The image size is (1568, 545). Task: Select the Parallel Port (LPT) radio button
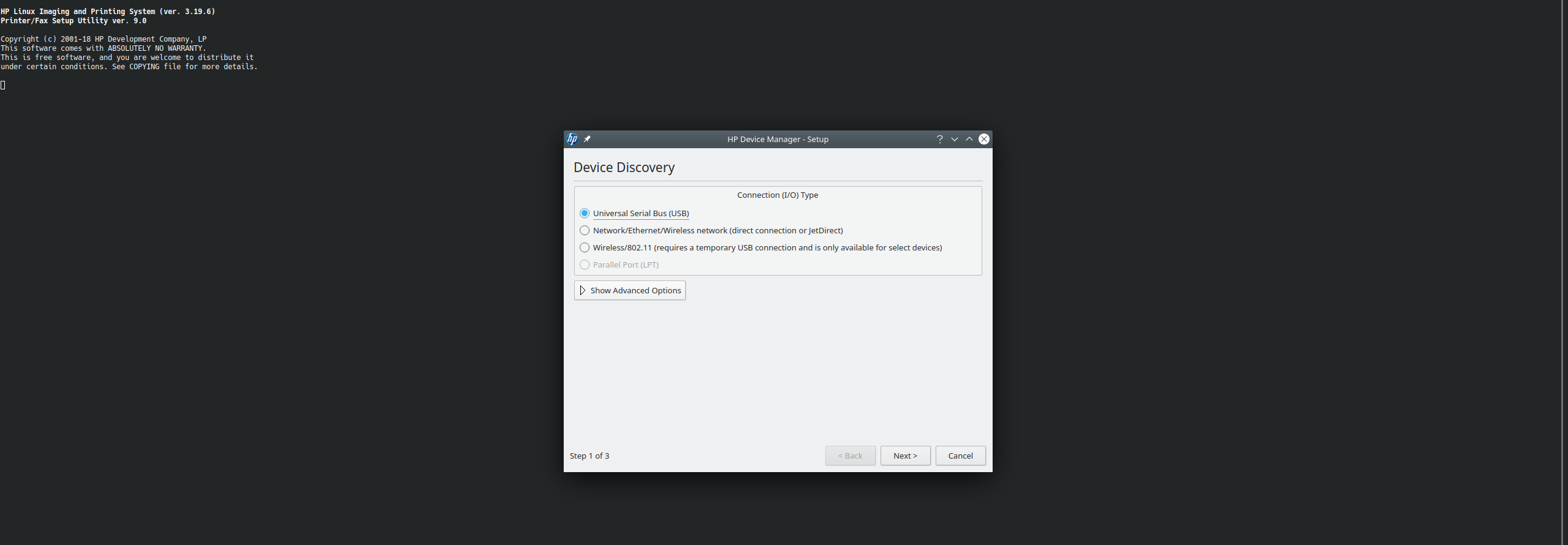619,265
